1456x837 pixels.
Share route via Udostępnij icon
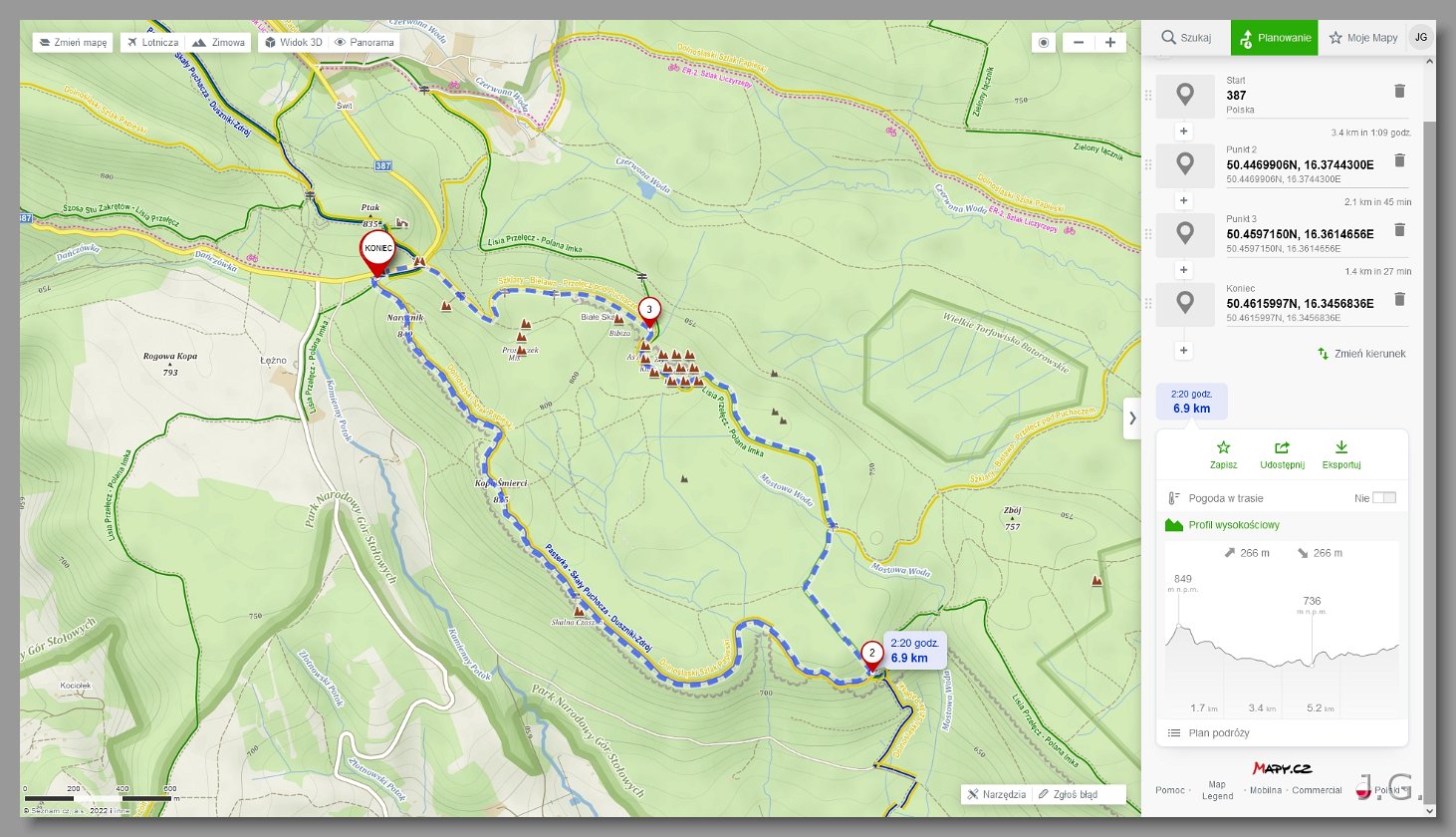tap(1282, 455)
